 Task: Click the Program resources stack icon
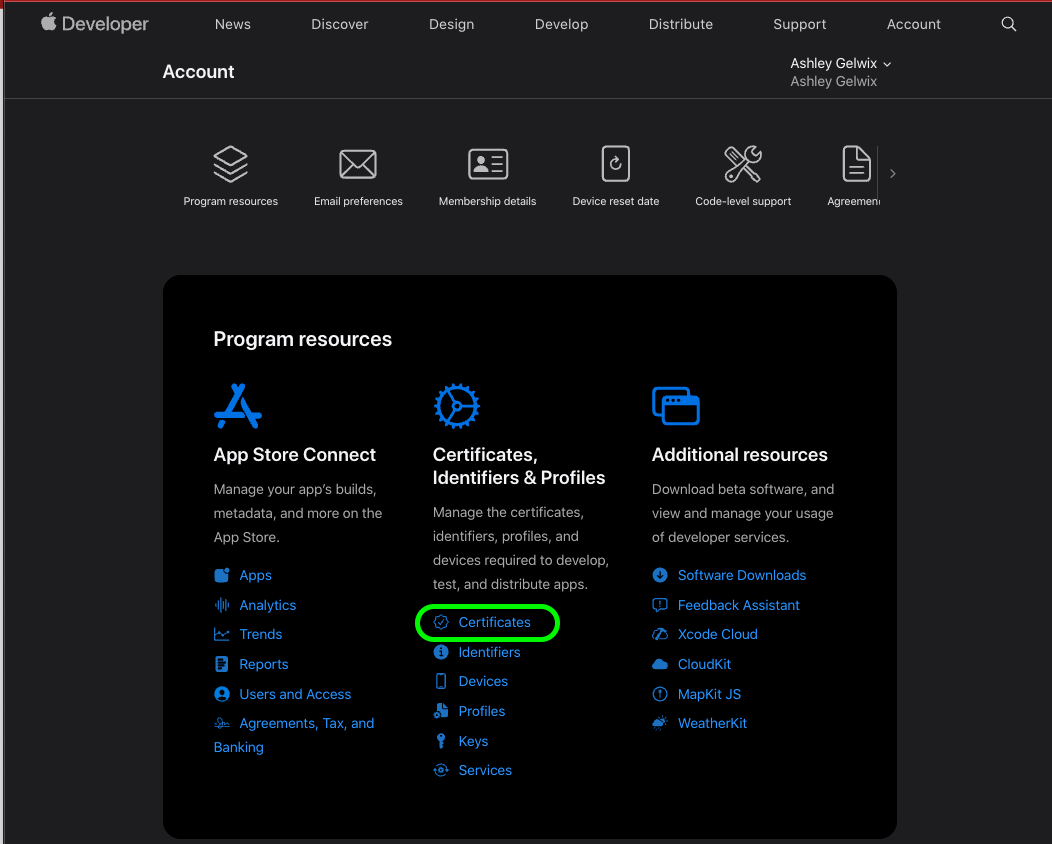(x=230, y=164)
